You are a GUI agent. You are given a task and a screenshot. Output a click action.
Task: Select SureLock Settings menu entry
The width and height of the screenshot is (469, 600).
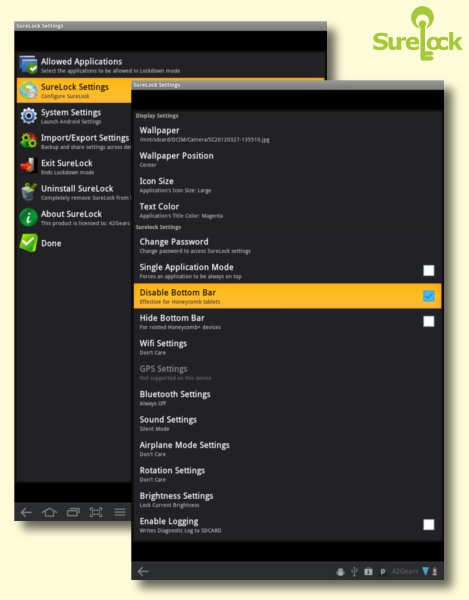pyautogui.click(x=74, y=90)
